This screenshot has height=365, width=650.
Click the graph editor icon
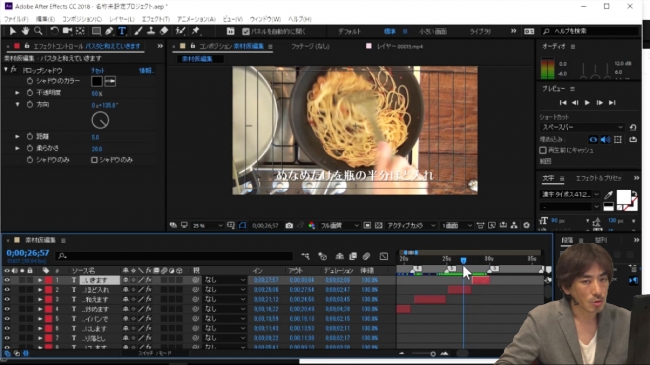tap(383, 256)
